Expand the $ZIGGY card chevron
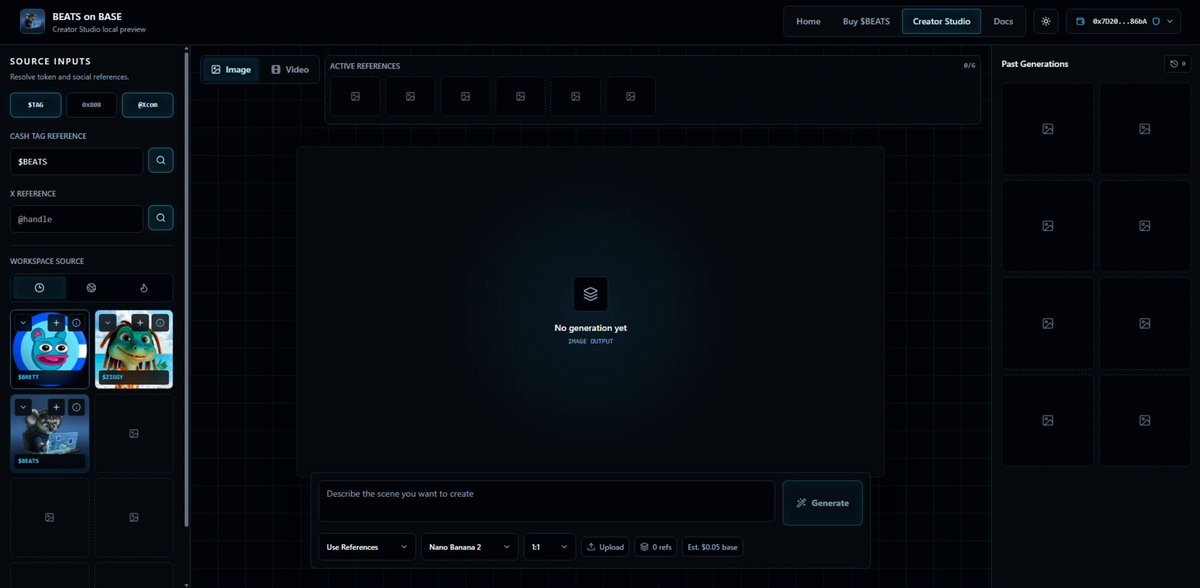Image resolution: width=1200 pixels, height=588 pixels. (x=106, y=323)
